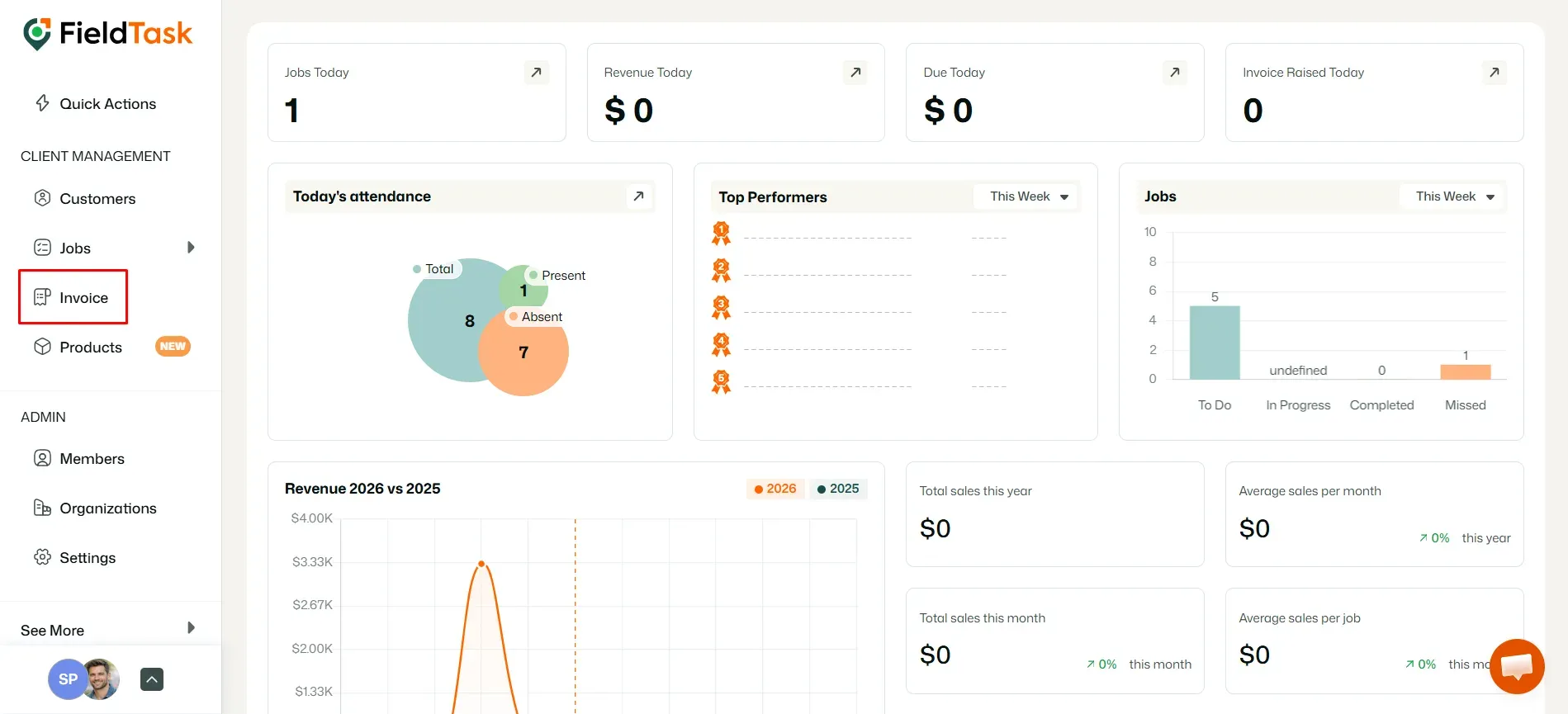Image resolution: width=1568 pixels, height=714 pixels.
Task: Click the Quick Actions lightning icon
Action: pyautogui.click(x=42, y=103)
